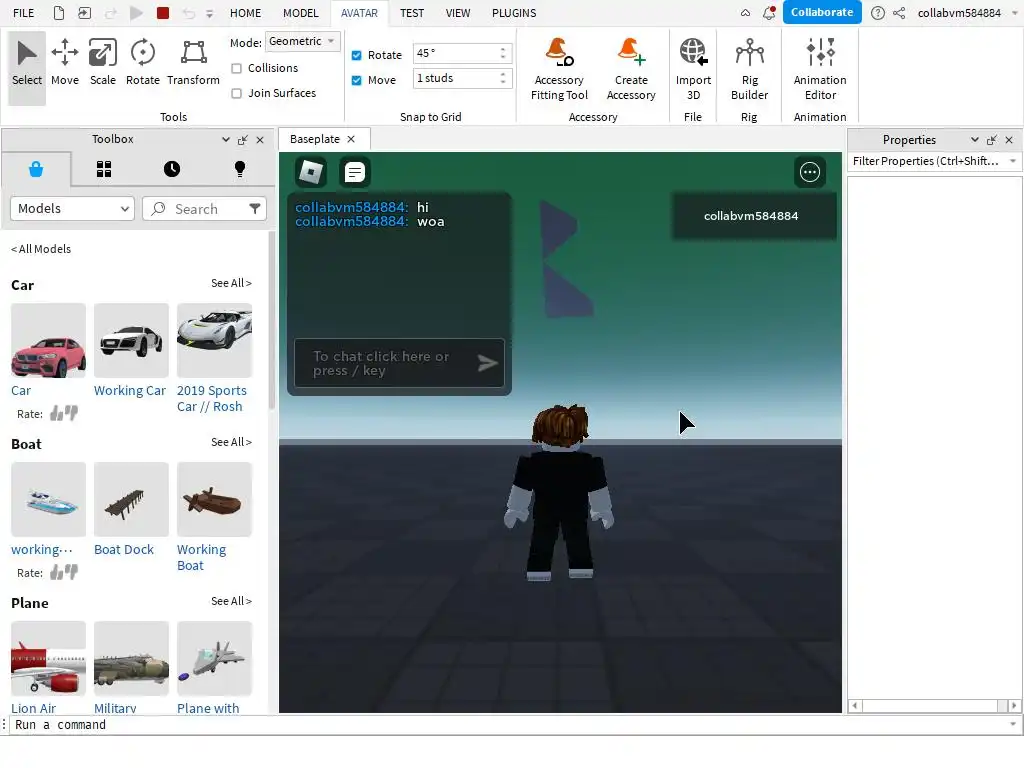Open the Working Car model link
The height and width of the screenshot is (768, 1024).
click(x=130, y=391)
